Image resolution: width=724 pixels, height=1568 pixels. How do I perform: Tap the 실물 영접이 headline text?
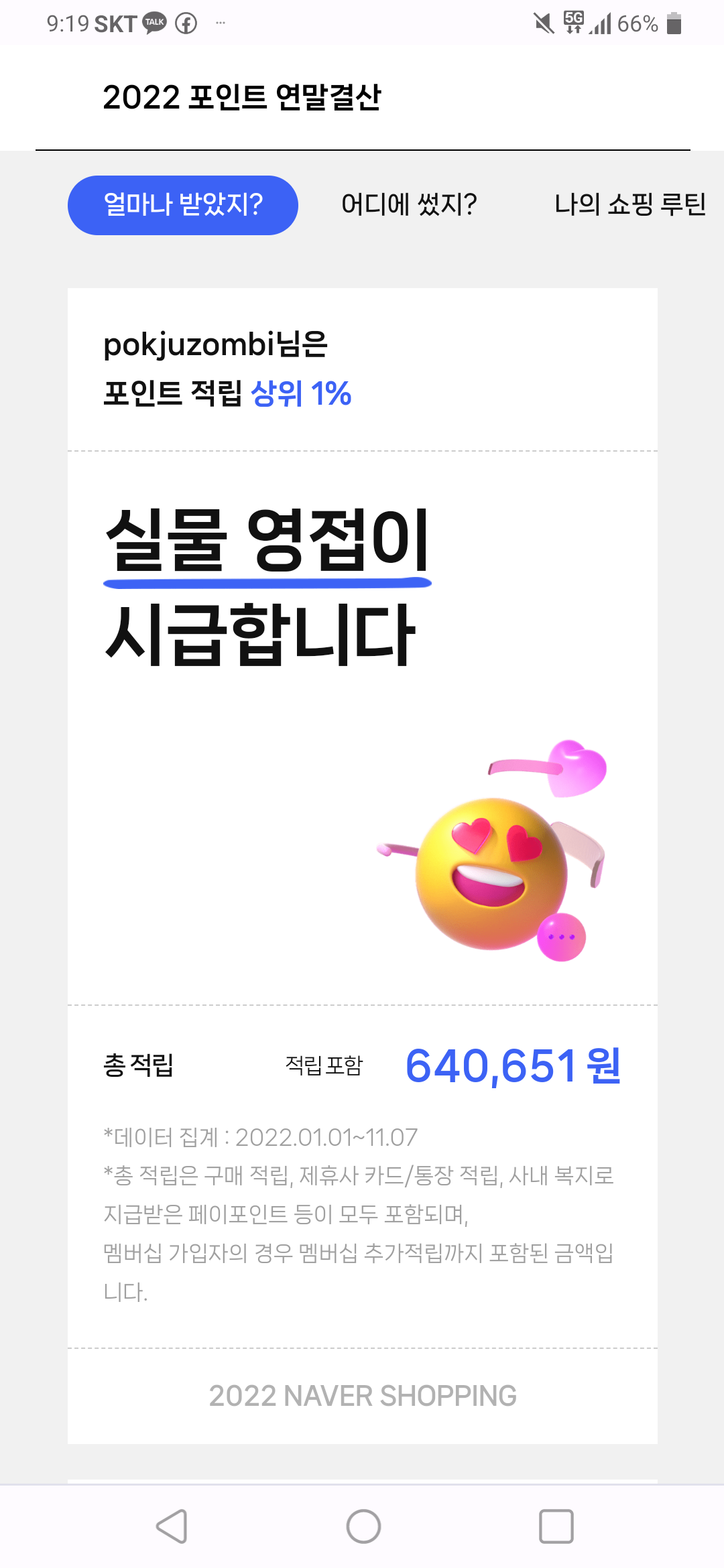[267, 540]
